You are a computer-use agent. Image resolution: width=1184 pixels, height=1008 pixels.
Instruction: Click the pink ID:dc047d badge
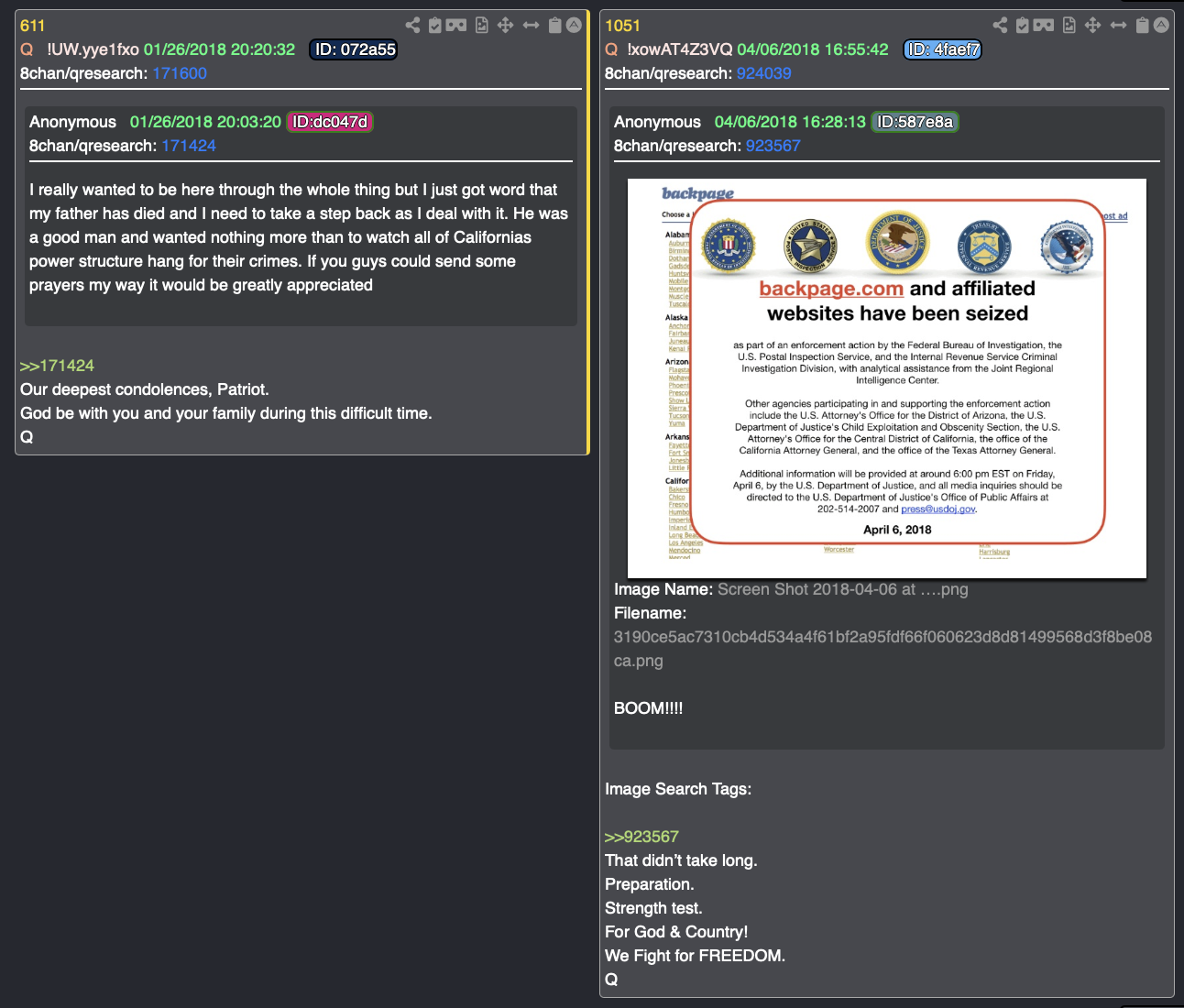330,122
